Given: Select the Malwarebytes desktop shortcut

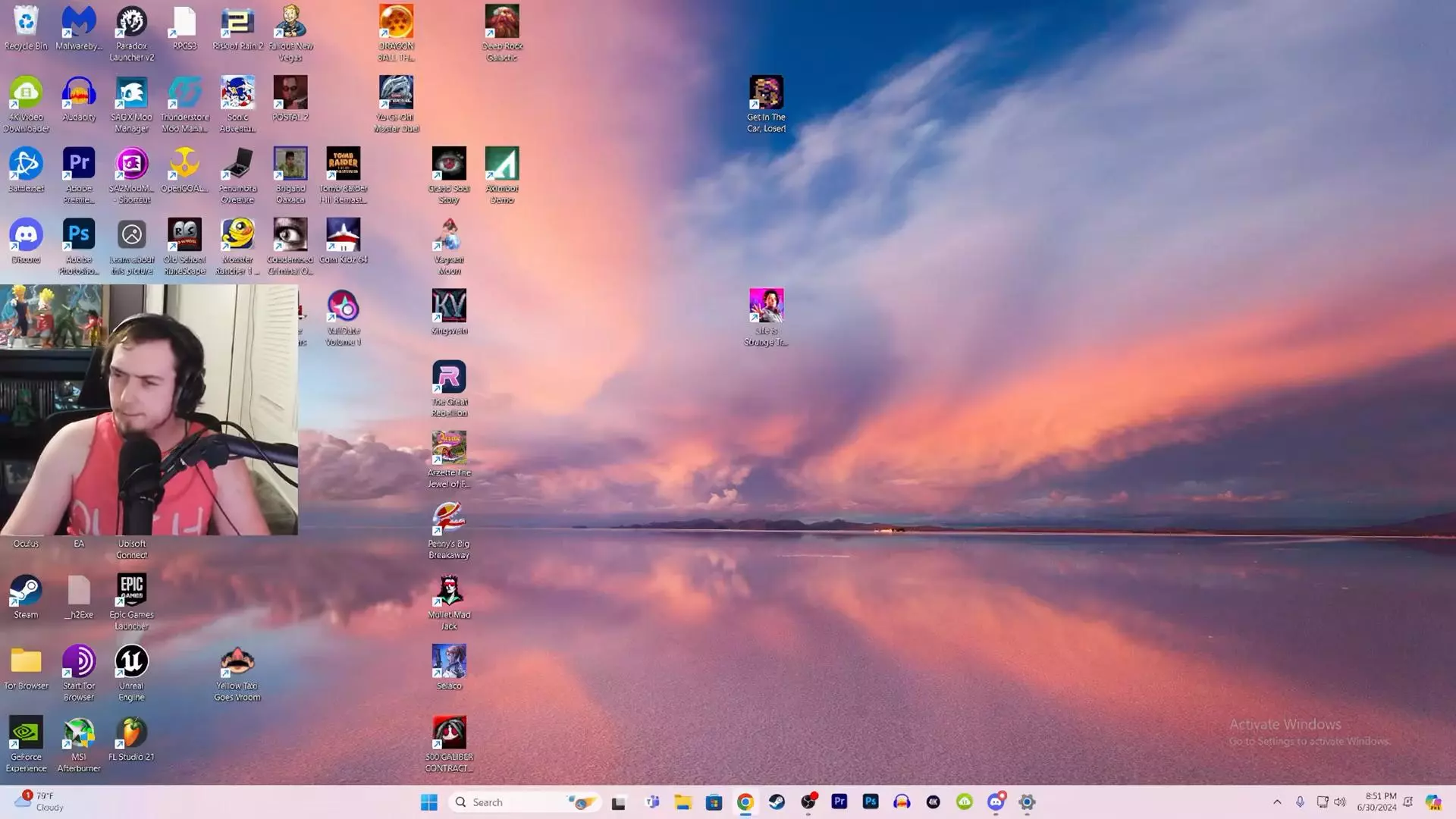Looking at the screenshot, I should [79, 28].
